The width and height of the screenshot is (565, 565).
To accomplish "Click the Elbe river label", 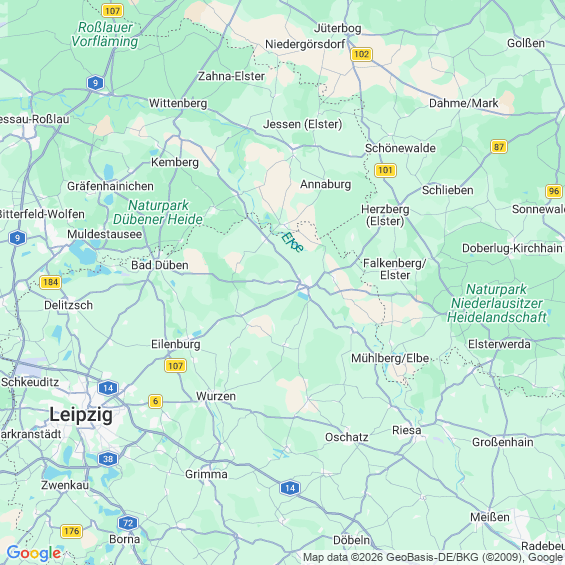I will (292, 242).
